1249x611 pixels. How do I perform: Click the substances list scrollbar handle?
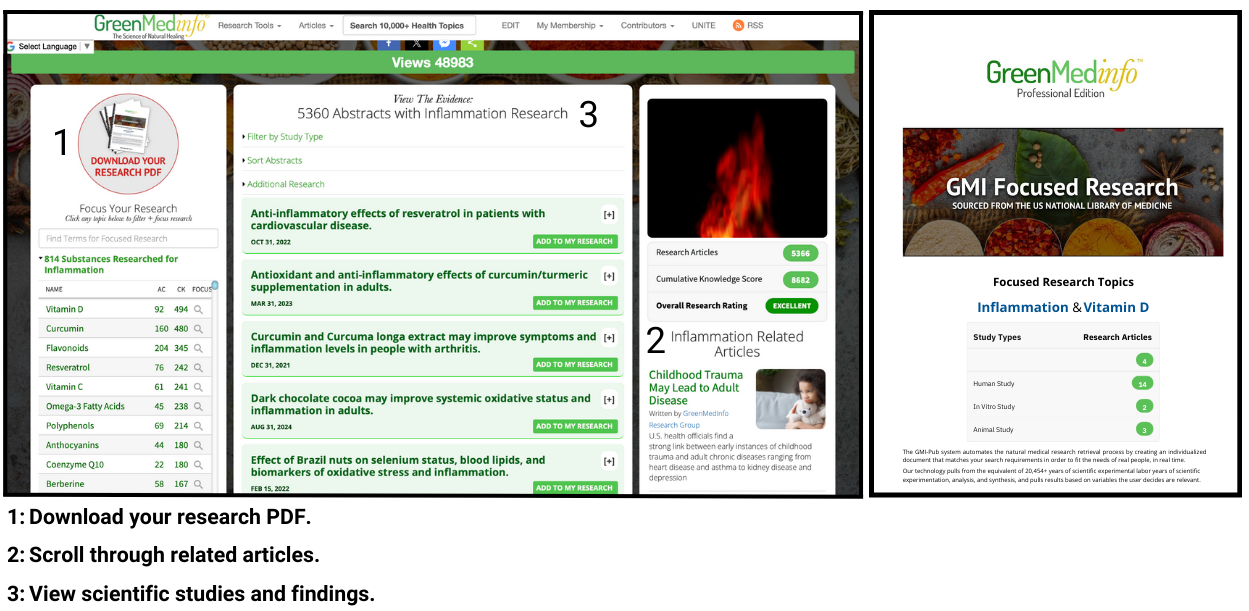pyautogui.click(x=215, y=285)
